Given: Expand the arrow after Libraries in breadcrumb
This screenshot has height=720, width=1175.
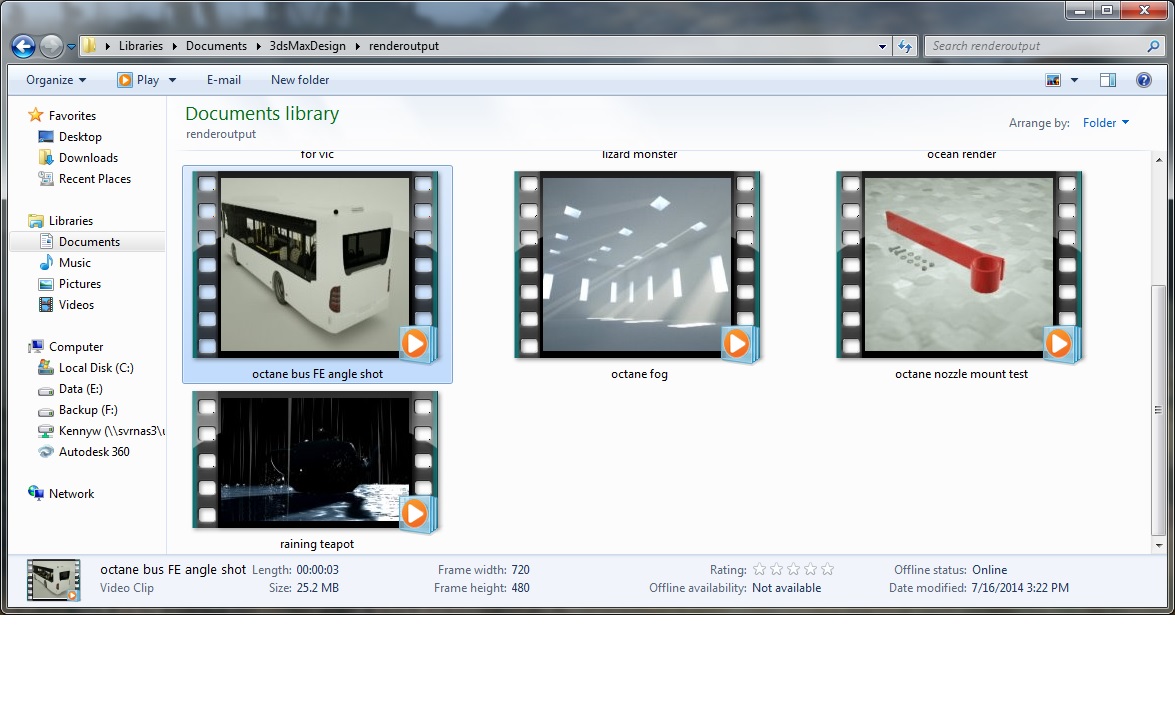Looking at the screenshot, I should tap(175, 46).
